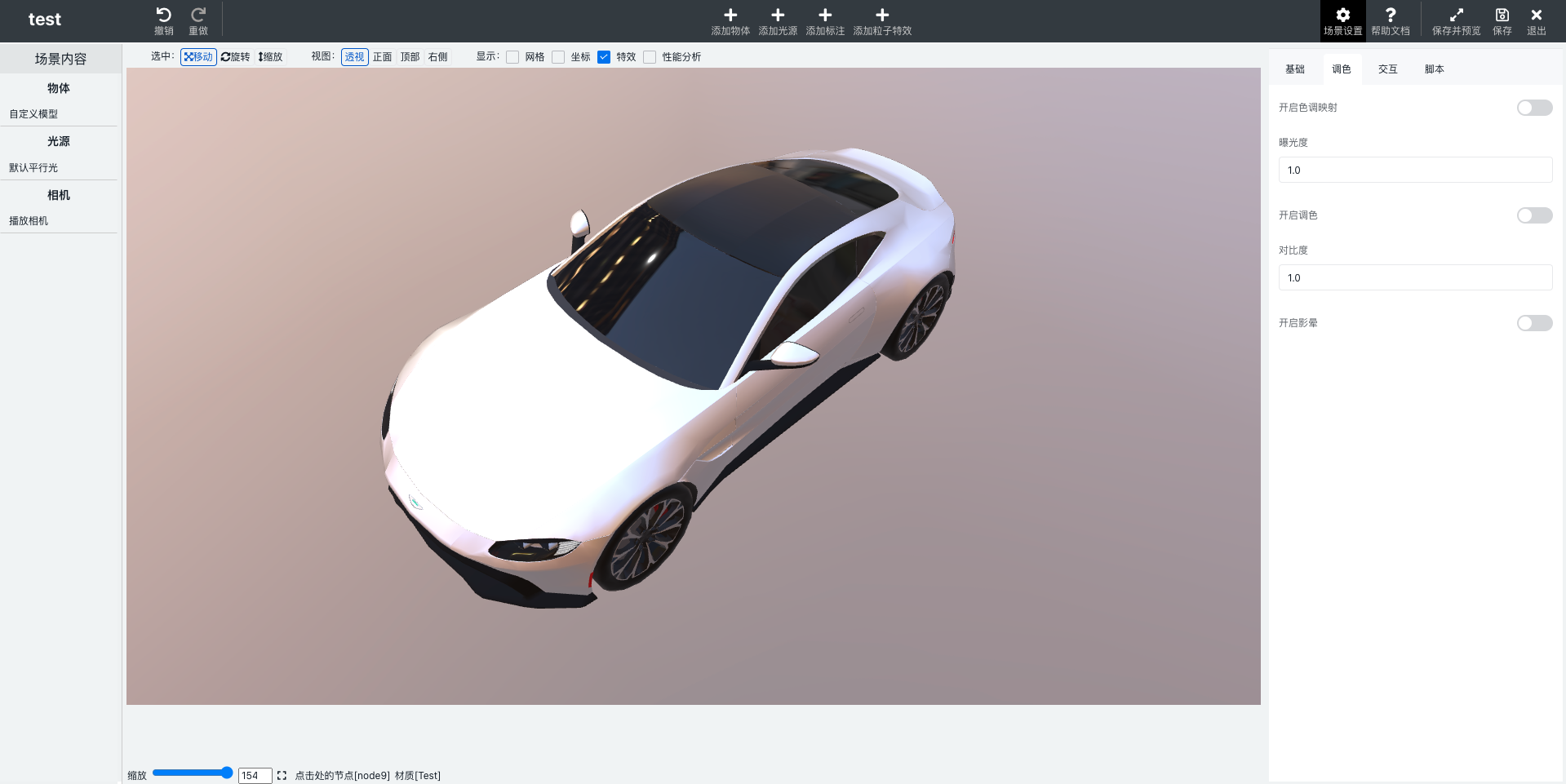
Task: Toggle tone mapping (开启色调映射) switch
Action: pyautogui.click(x=1534, y=108)
